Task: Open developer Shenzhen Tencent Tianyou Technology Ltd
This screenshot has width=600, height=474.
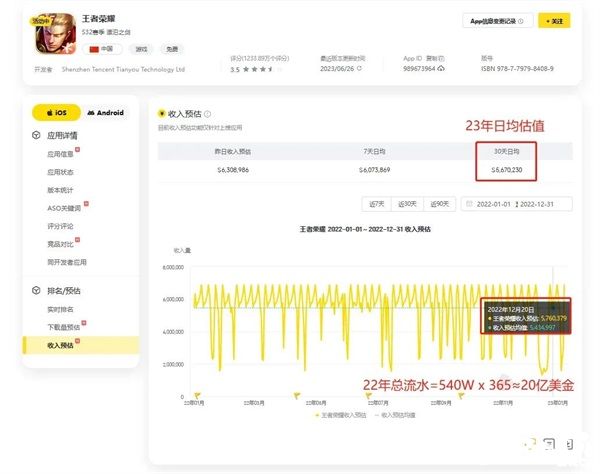Action: (x=123, y=69)
